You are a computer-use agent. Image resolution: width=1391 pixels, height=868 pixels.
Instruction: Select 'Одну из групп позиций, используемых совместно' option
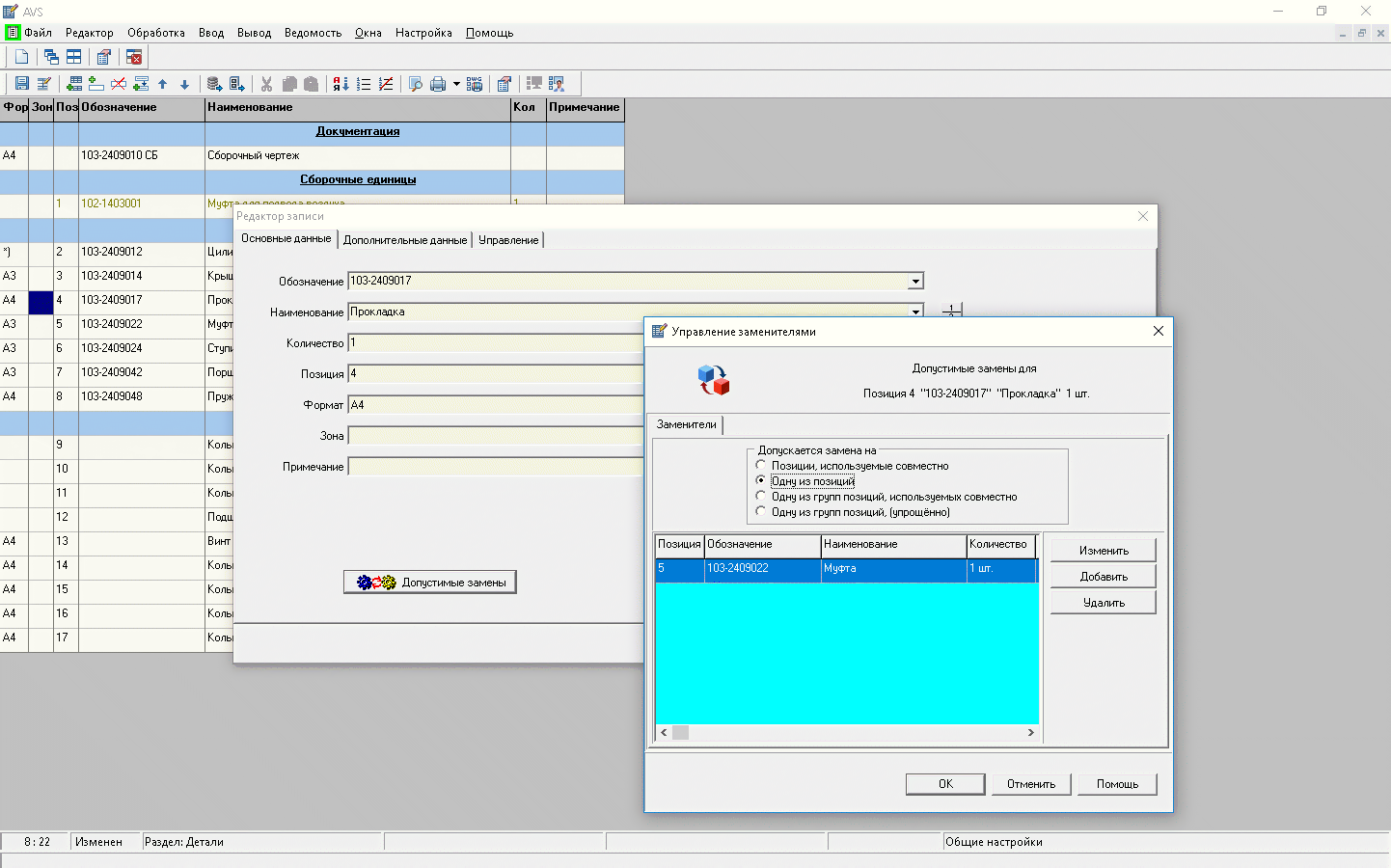tap(761, 497)
